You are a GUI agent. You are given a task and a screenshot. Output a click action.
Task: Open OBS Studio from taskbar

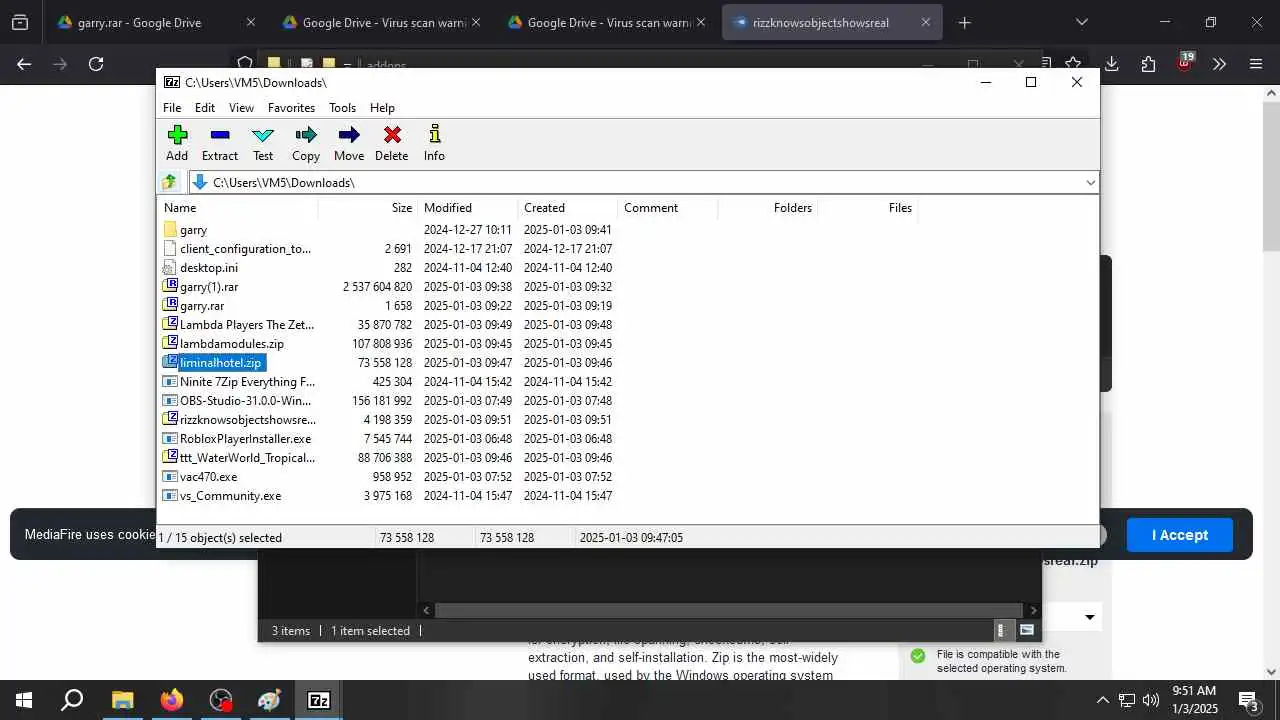point(221,700)
